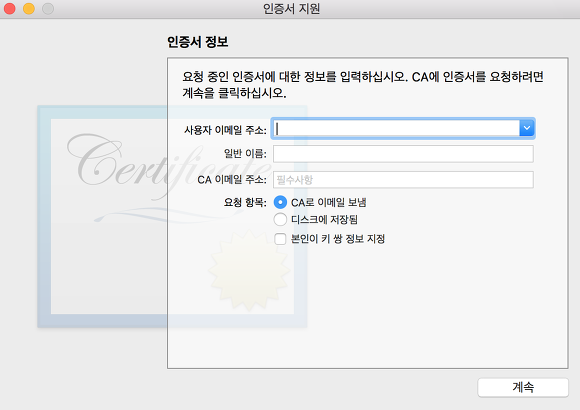
Task: Click the 일반 이름 input field
Action: (x=403, y=154)
